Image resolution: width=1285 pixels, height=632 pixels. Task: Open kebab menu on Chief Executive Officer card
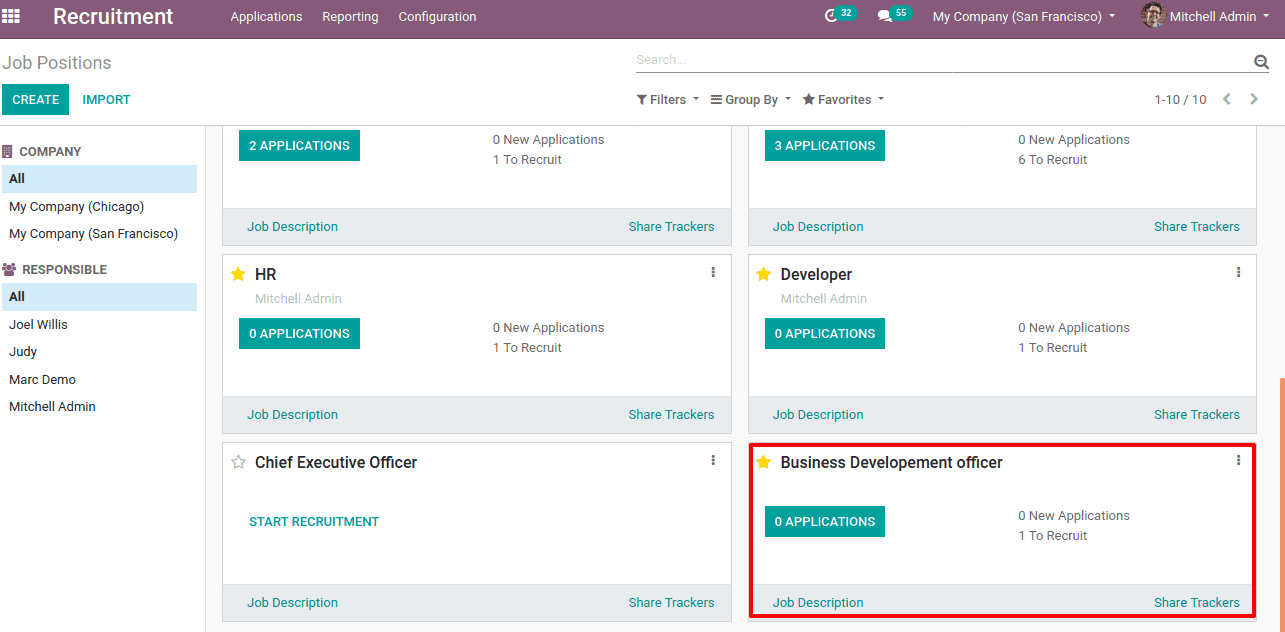(x=713, y=460)
